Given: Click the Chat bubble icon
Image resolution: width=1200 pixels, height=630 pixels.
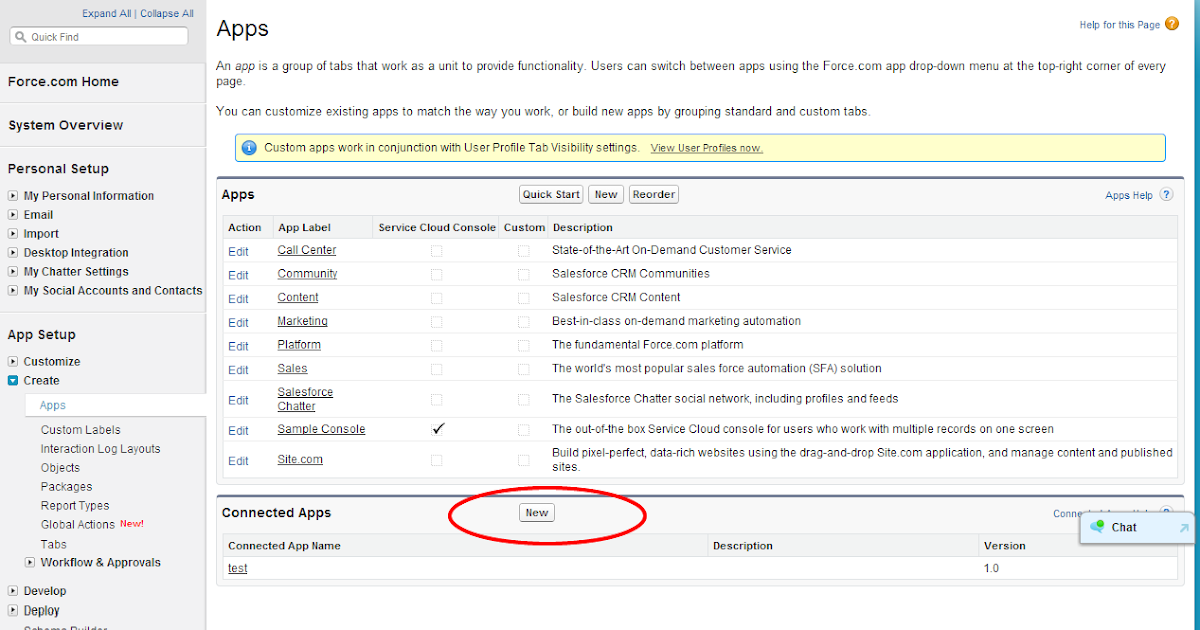Looking at the screenshot, I should [x=1098, y=527].
